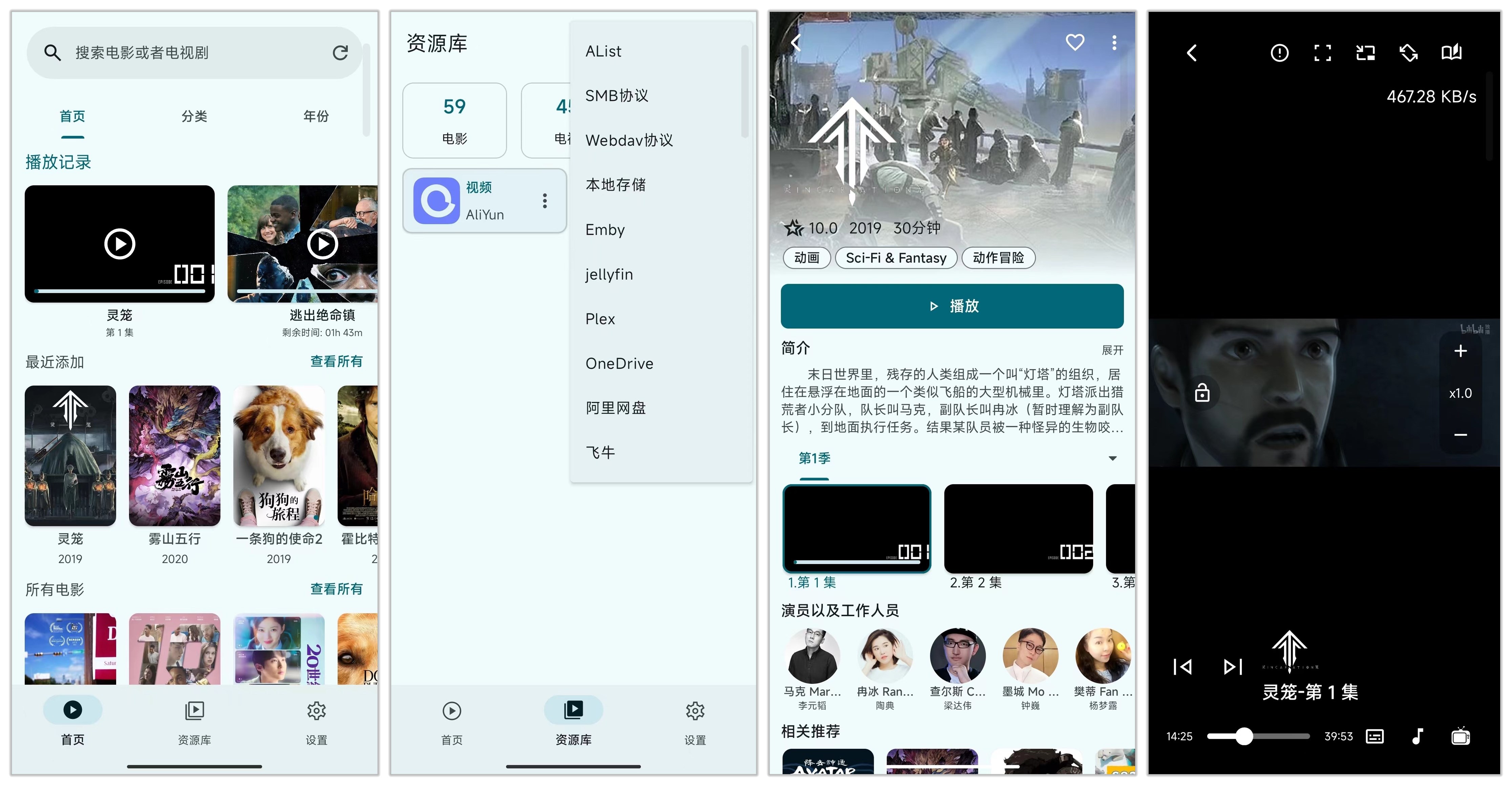1512x786 pixels.
Task: Click the book-and-bars icon in player toolbar
Action: [1451, 53]
